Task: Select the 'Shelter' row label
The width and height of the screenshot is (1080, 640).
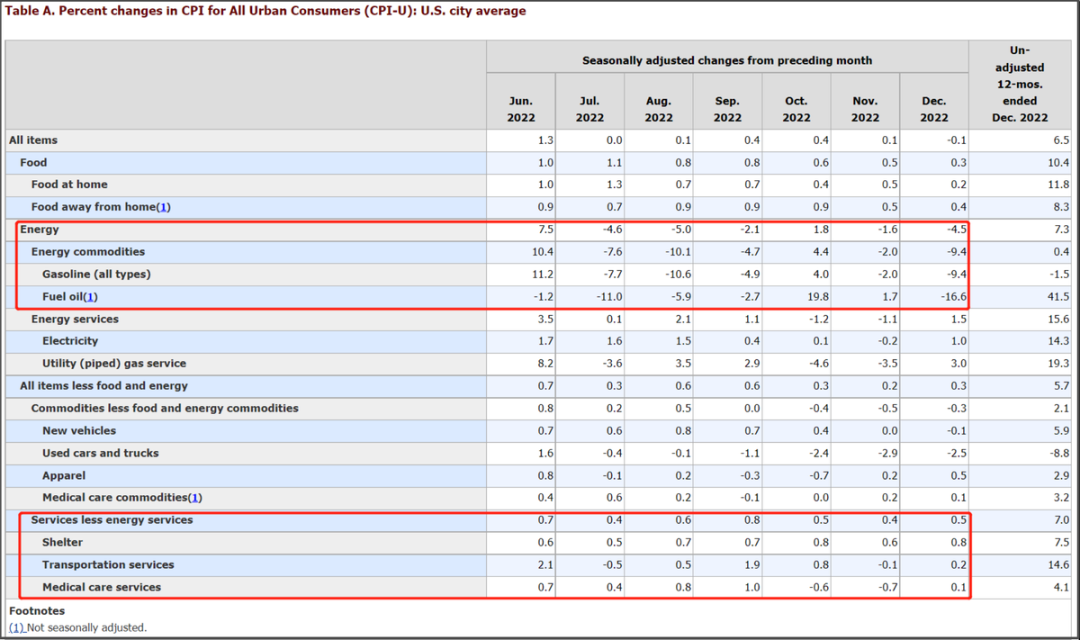Action: 62,543
